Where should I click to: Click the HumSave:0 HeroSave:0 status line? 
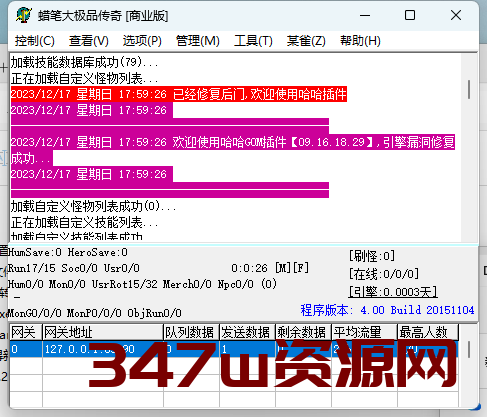coord(68,252)
